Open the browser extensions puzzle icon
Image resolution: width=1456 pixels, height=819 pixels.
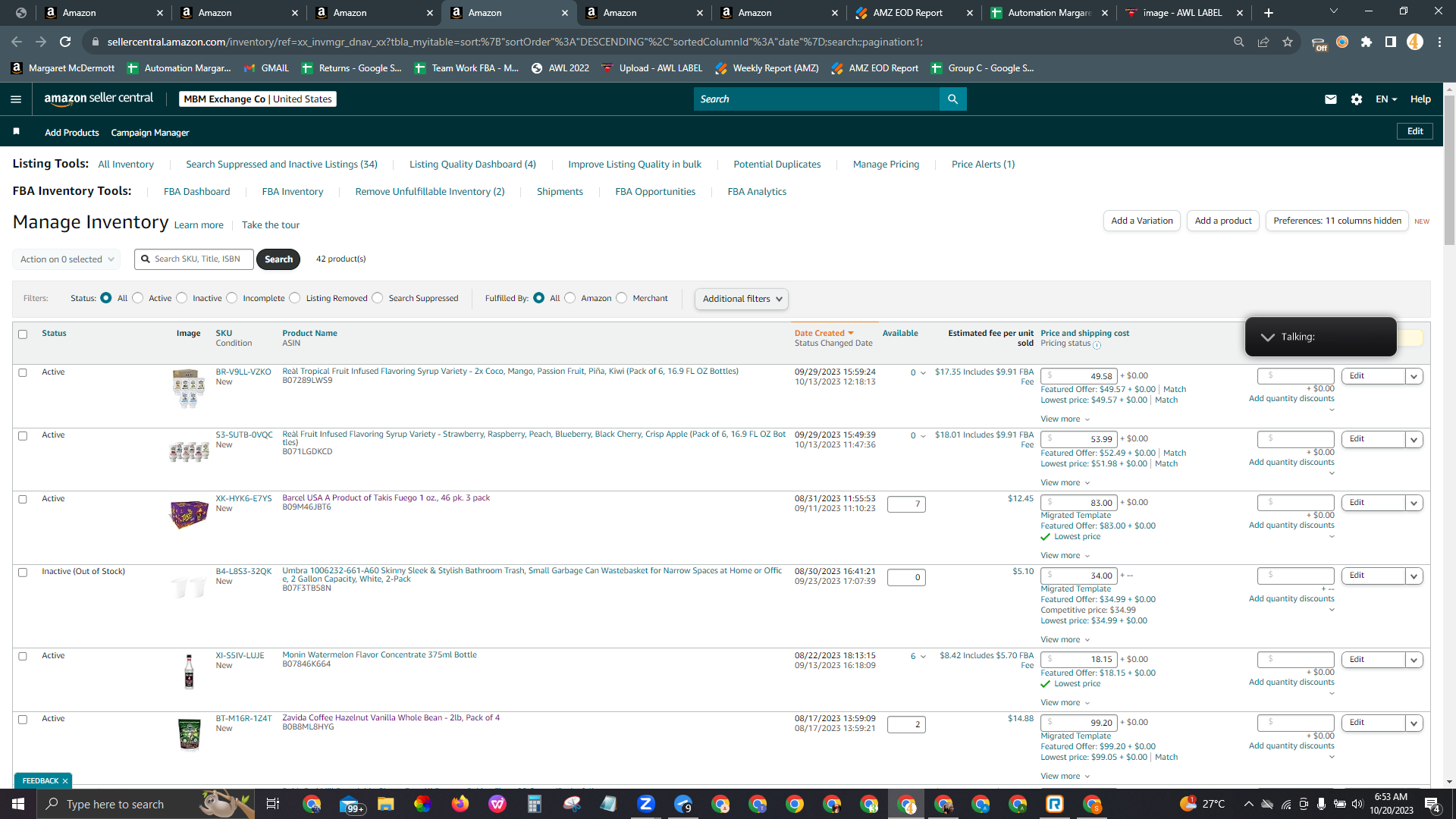click(x=1367, y=42)
